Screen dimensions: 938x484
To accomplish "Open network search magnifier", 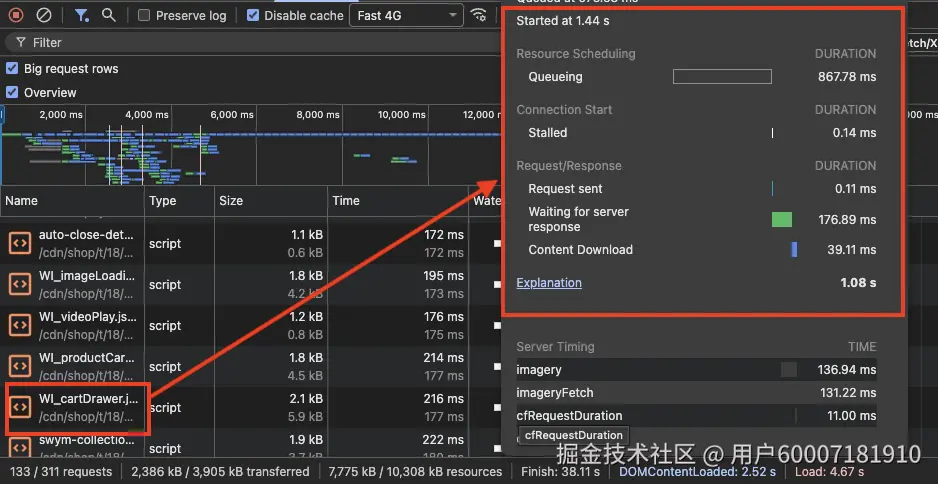I will coord(108,15).
